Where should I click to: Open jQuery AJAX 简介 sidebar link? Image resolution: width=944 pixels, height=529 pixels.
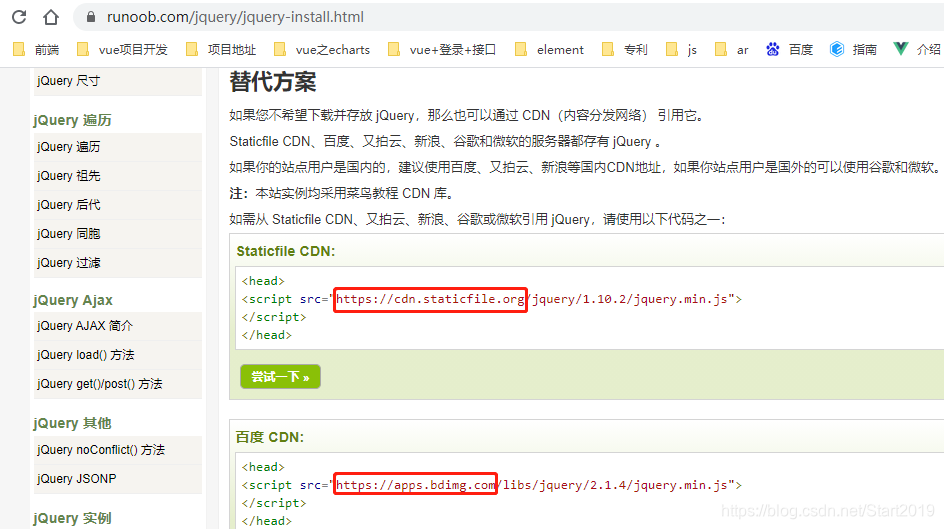point(118,326)
